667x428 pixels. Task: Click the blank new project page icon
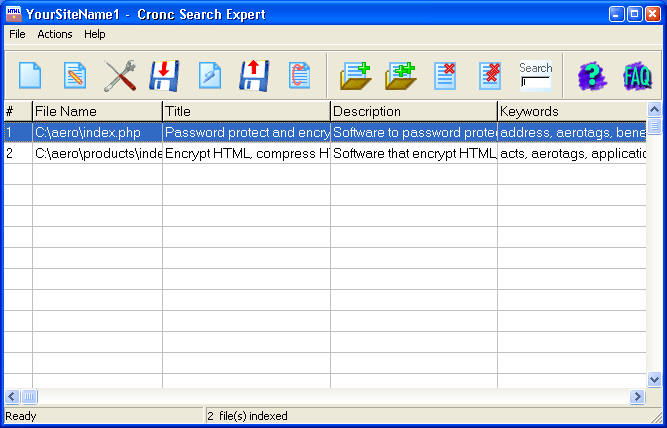30,75
